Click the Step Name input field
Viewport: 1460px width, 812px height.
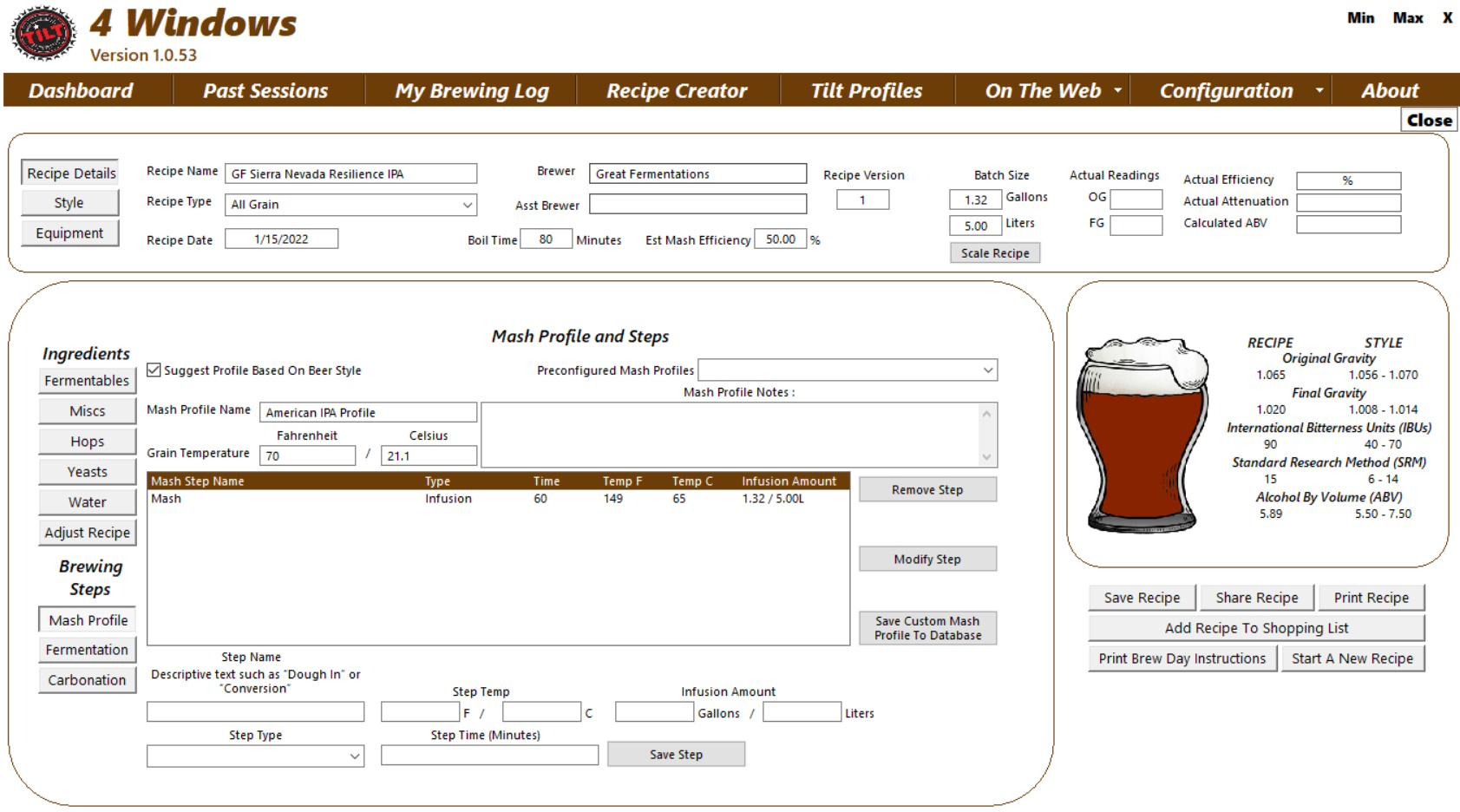pos(255,712)
